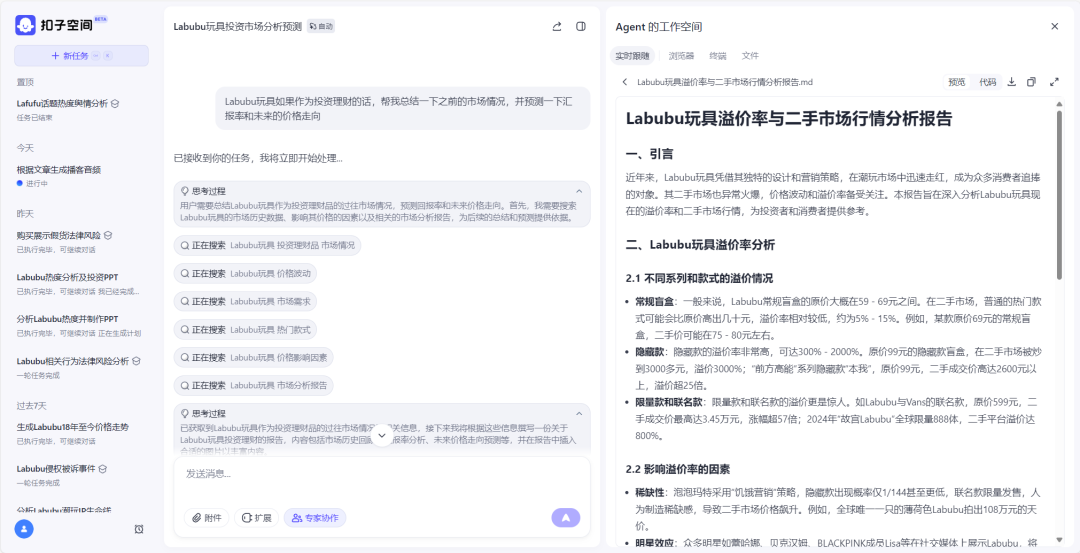This screenshot has width=1080, height=553.
Task: Open the user avatar profile icon
Action: click(24, 529)
